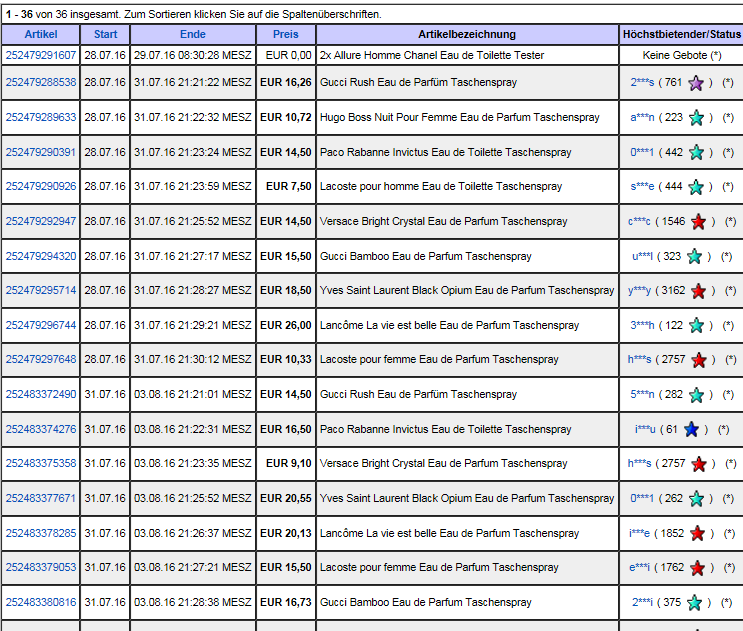Open bidder profile 2***i
The image size is (743, 631).
point(643,602)
